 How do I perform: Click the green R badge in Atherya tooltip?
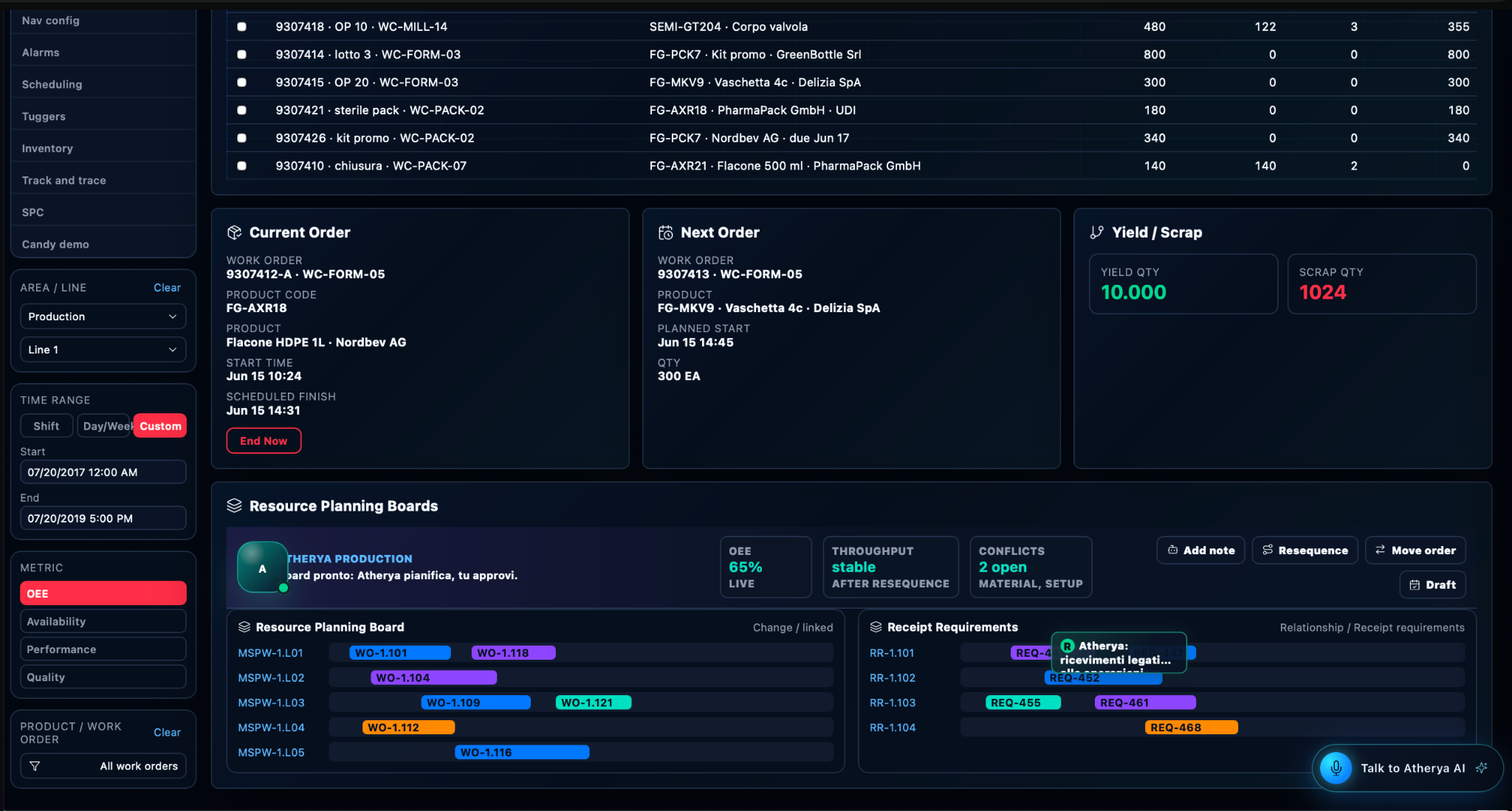coord(1067,646)
